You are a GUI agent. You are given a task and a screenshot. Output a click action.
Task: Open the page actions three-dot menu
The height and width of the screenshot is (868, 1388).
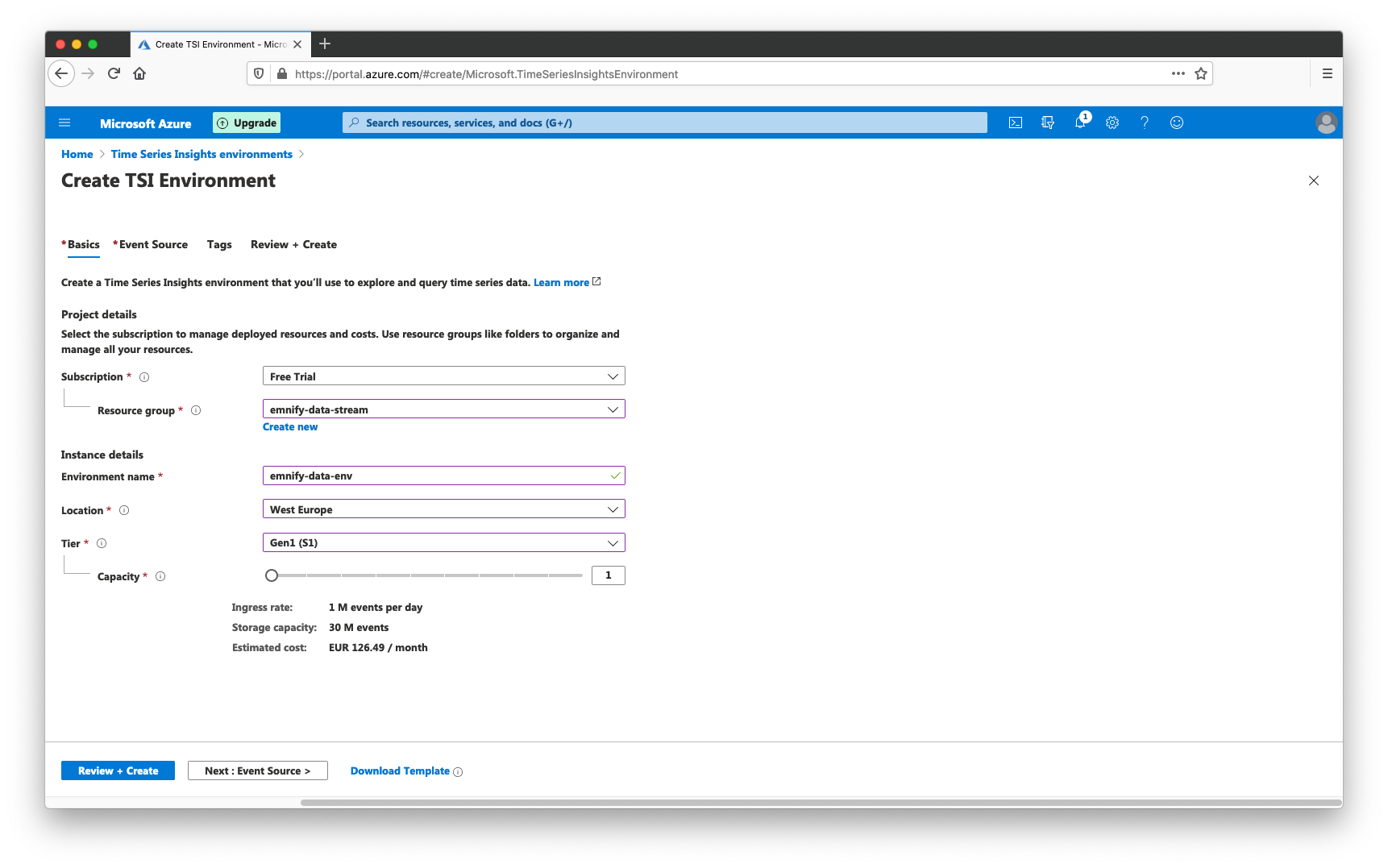(x=1178, y=73)
